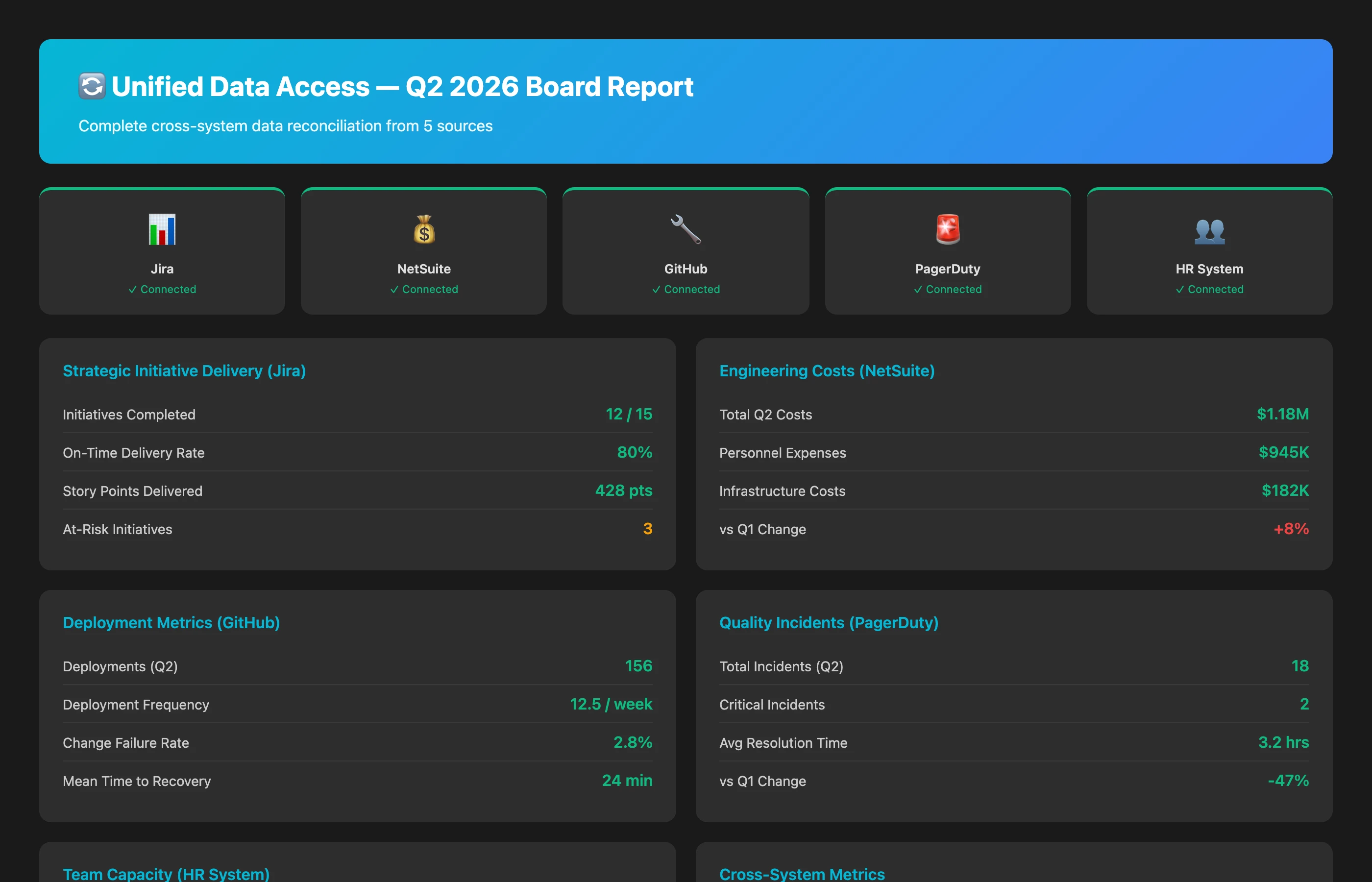Click the 2 critical incidents value
Viewport: 1372px width, 882px height.
click(x=1304, y=705)
